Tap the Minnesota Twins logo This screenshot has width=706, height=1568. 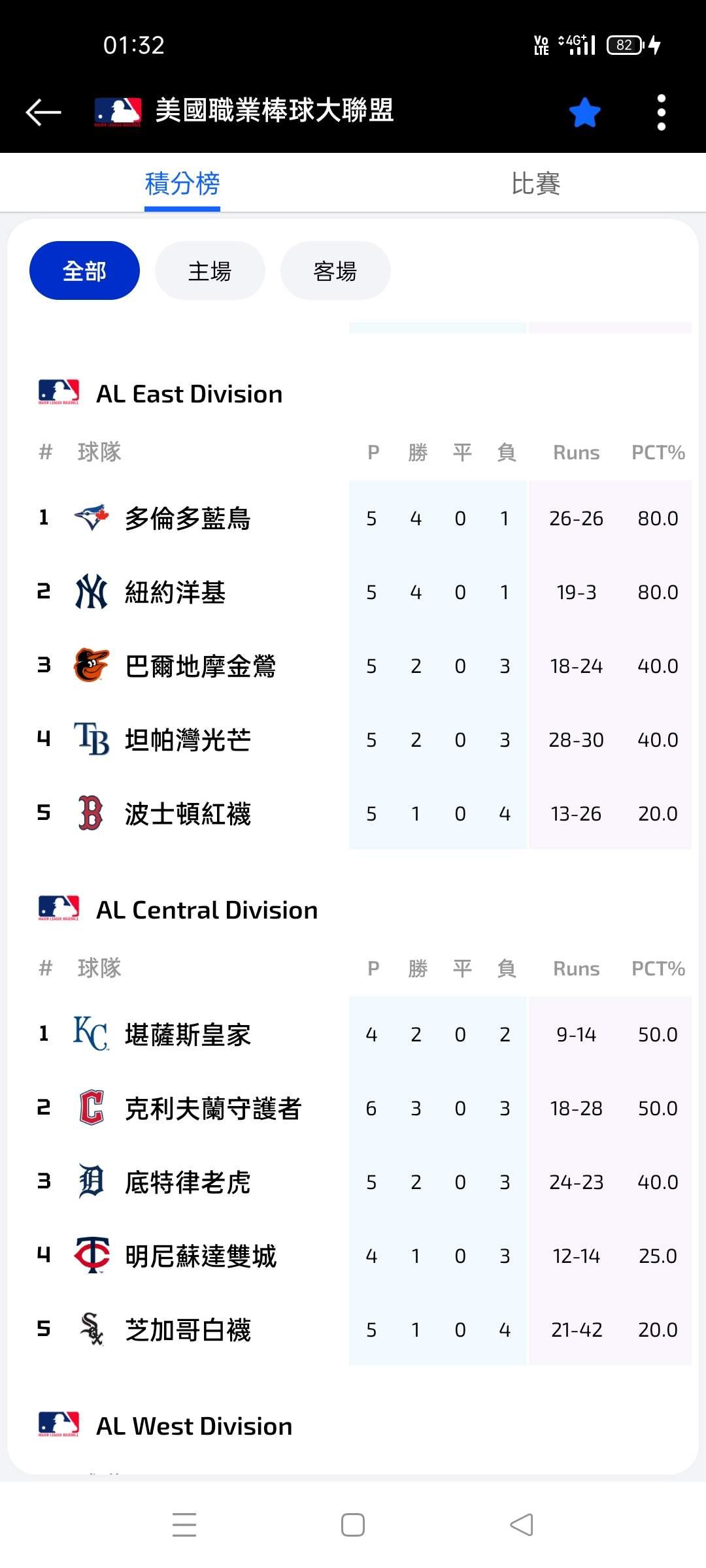point(91,1256)
